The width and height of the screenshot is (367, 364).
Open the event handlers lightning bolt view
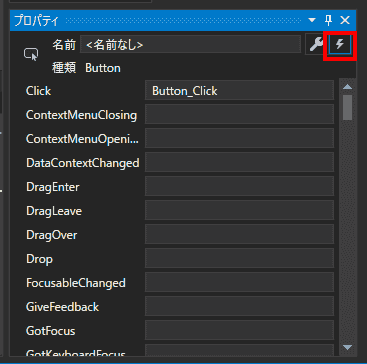point(340,44)
